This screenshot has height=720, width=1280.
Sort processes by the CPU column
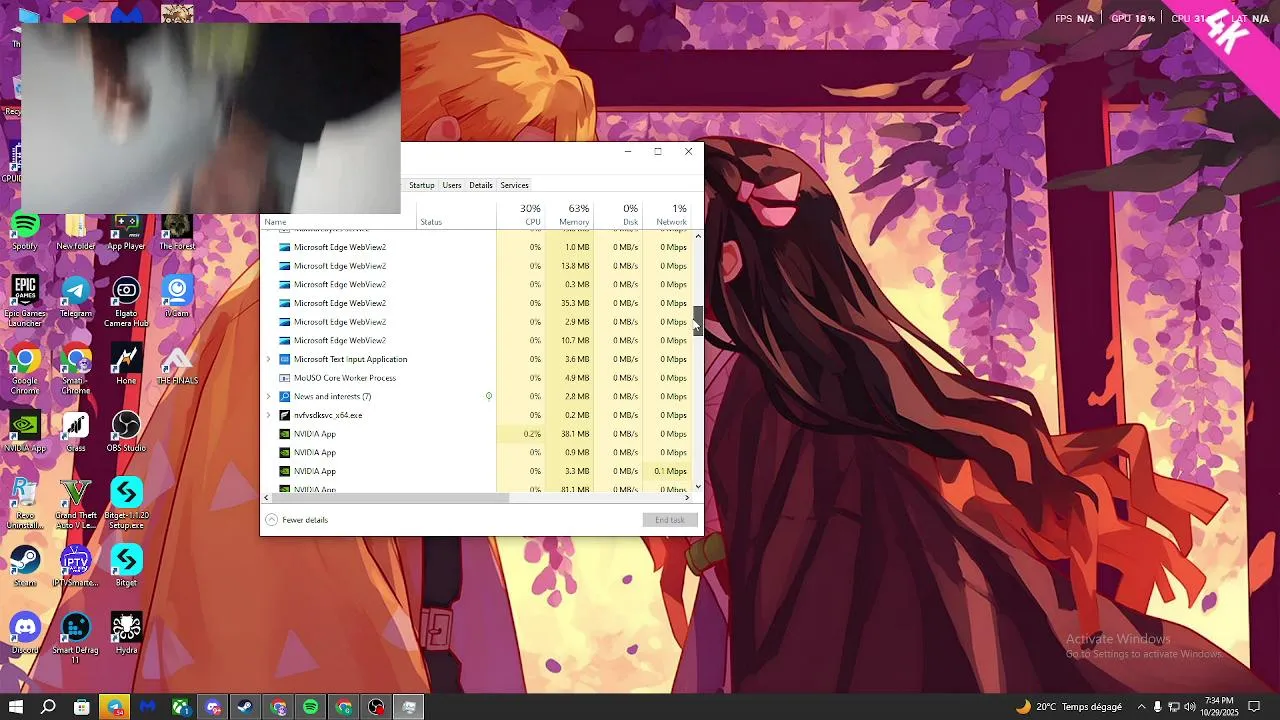521,215
